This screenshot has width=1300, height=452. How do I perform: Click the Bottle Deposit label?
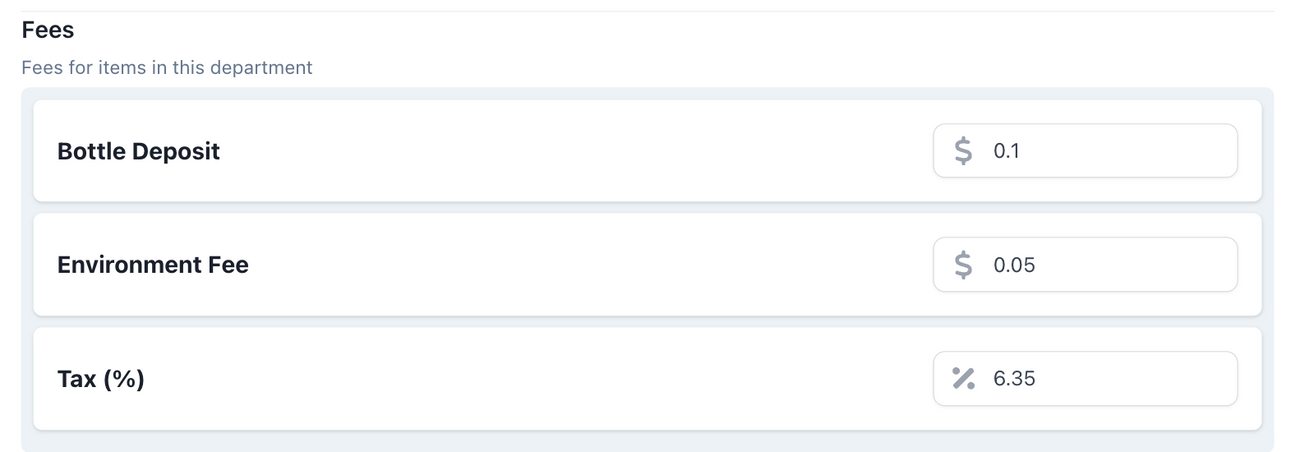pyautogui.click(x=138, y=152)
